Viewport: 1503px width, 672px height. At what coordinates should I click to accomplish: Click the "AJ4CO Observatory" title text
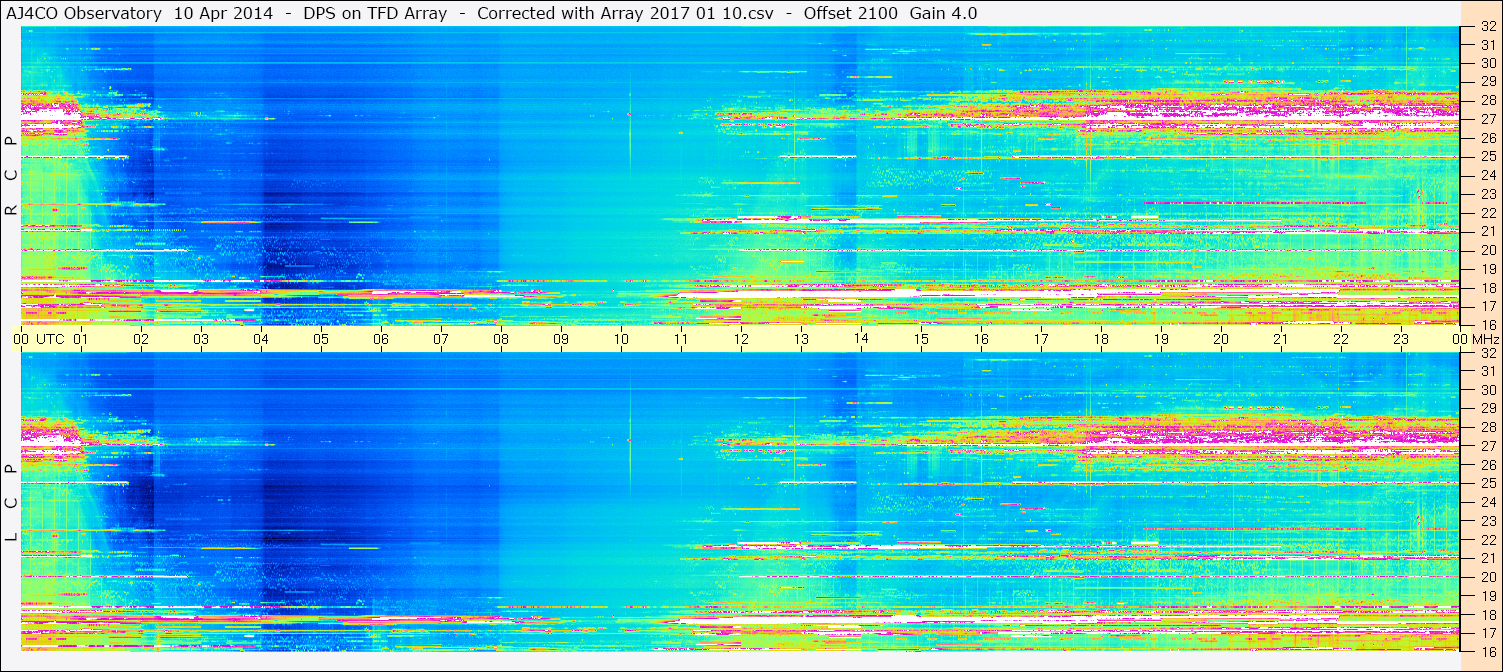pos(84,13)
